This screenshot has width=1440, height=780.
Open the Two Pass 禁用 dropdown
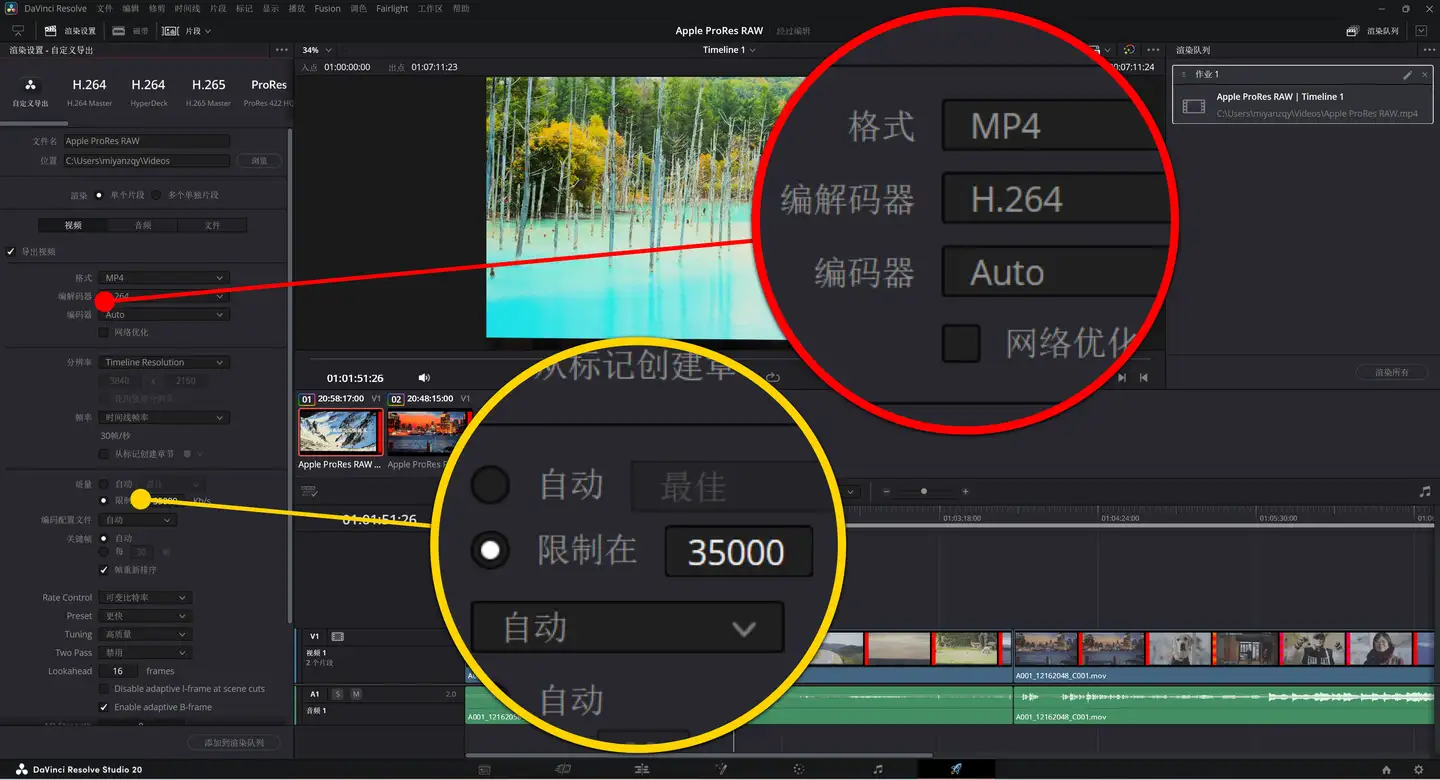click(x=145, y=652)
